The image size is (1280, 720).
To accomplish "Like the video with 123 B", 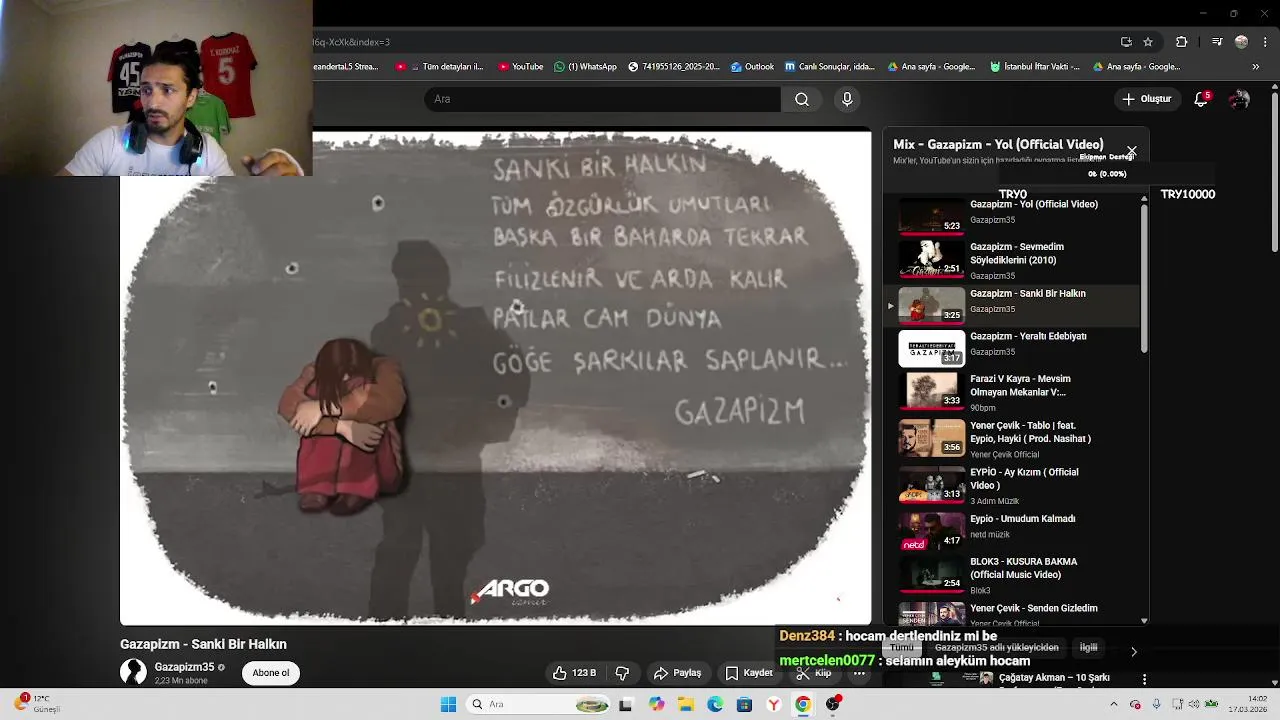I will click(x=574, y=673).
